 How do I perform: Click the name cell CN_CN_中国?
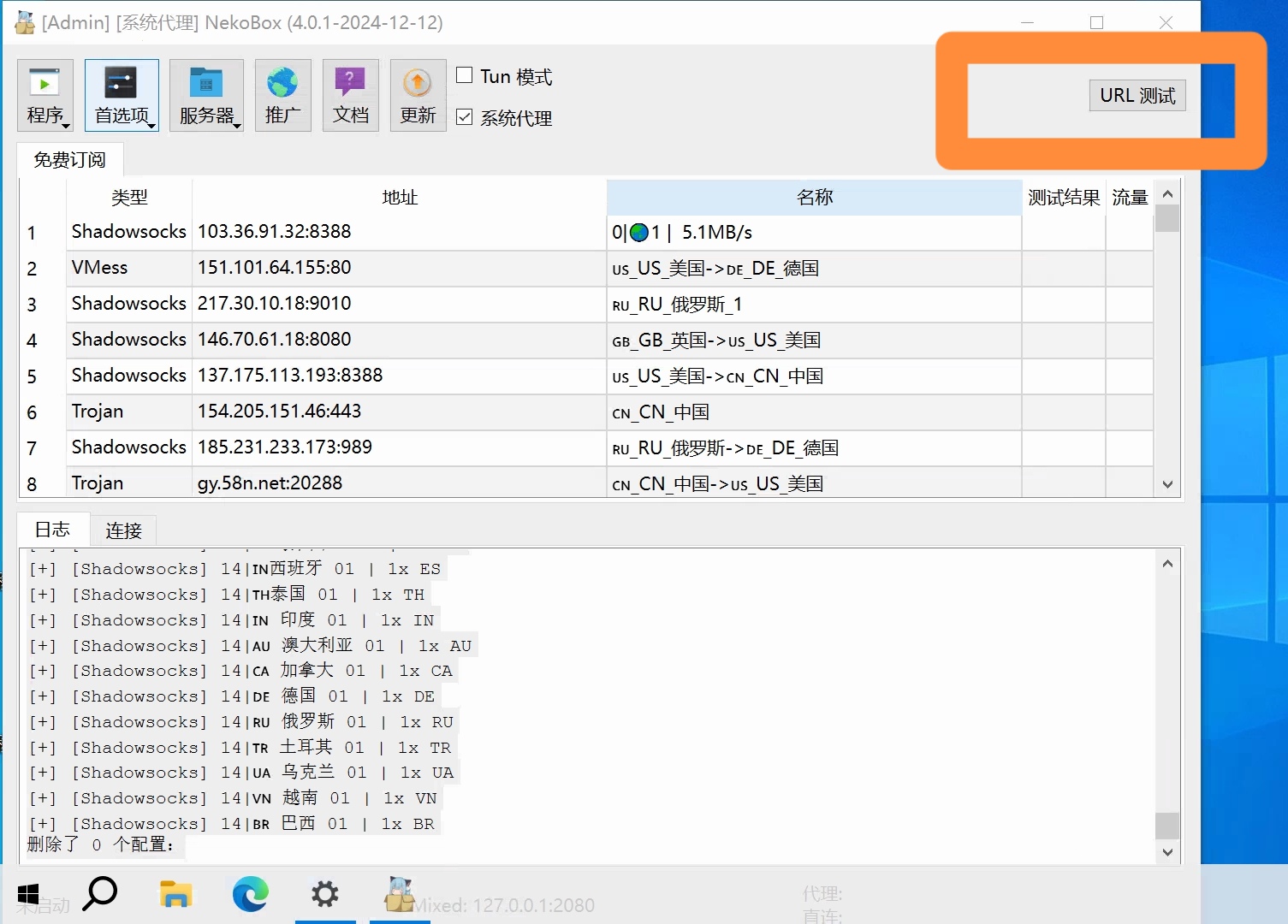point(815,412)
